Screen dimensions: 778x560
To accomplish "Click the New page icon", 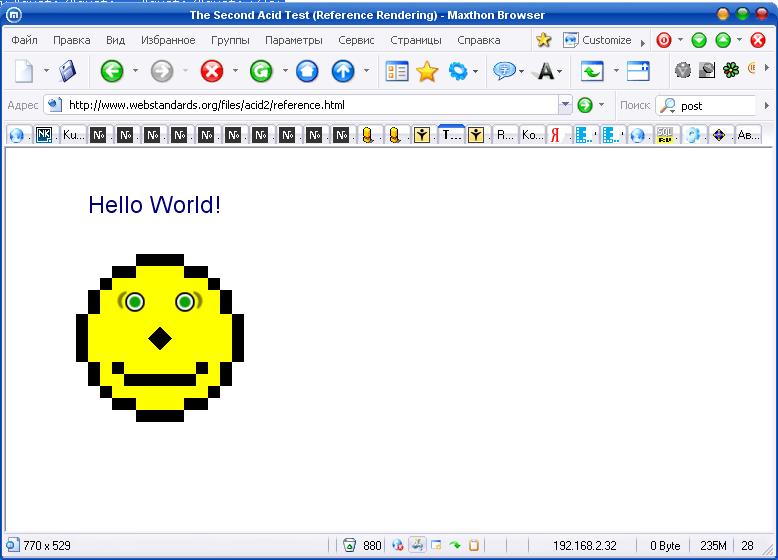I will click(x=24, y=71).
